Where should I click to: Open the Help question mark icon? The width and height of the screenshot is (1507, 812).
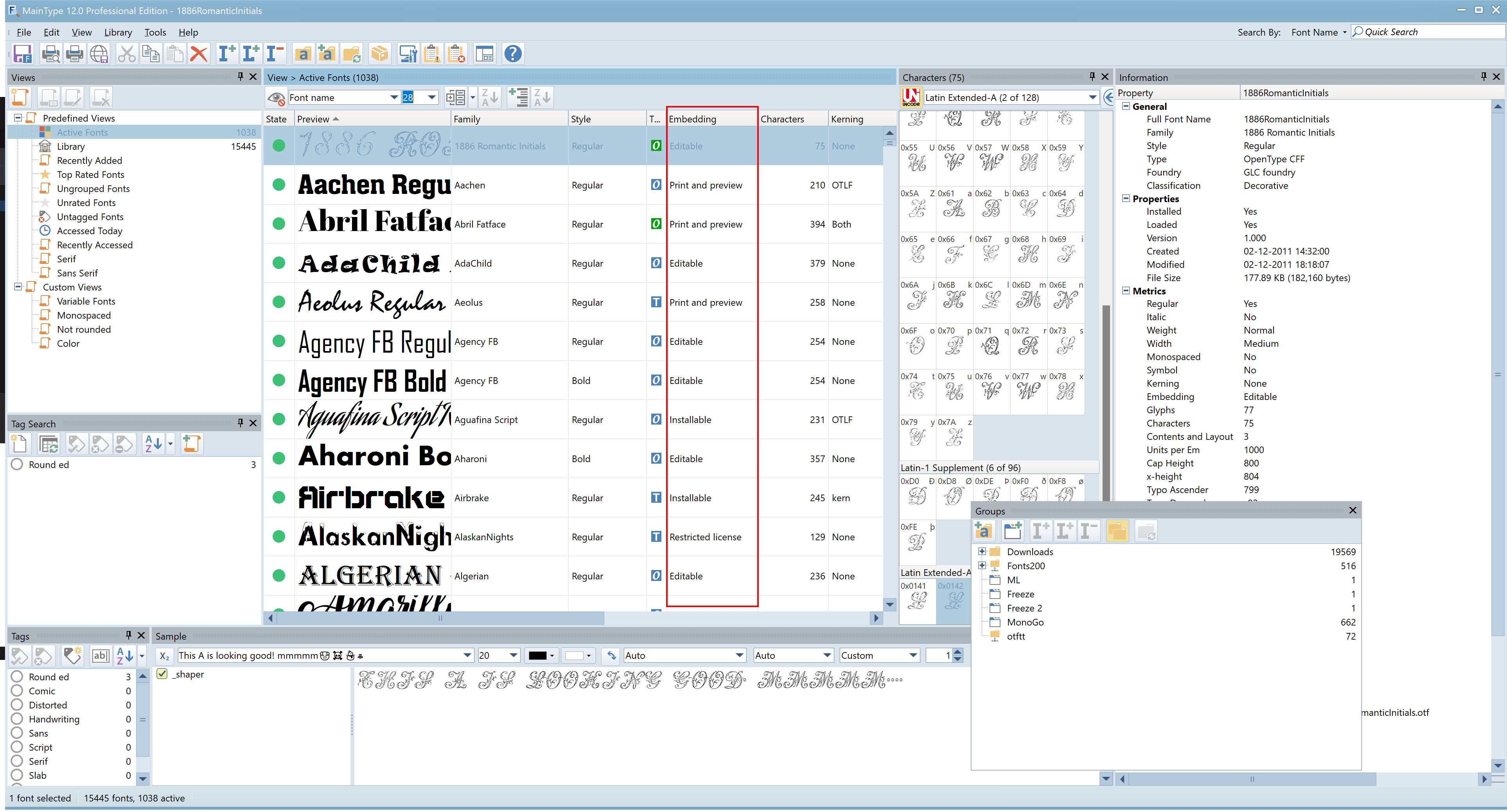coord(512,54)
